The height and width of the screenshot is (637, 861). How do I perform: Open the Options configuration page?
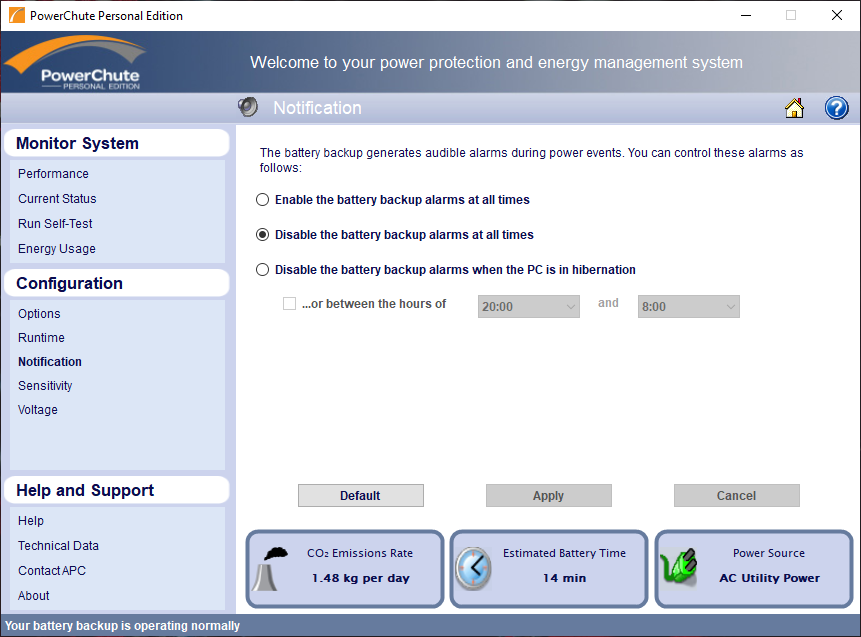click(x=39, y=314)
